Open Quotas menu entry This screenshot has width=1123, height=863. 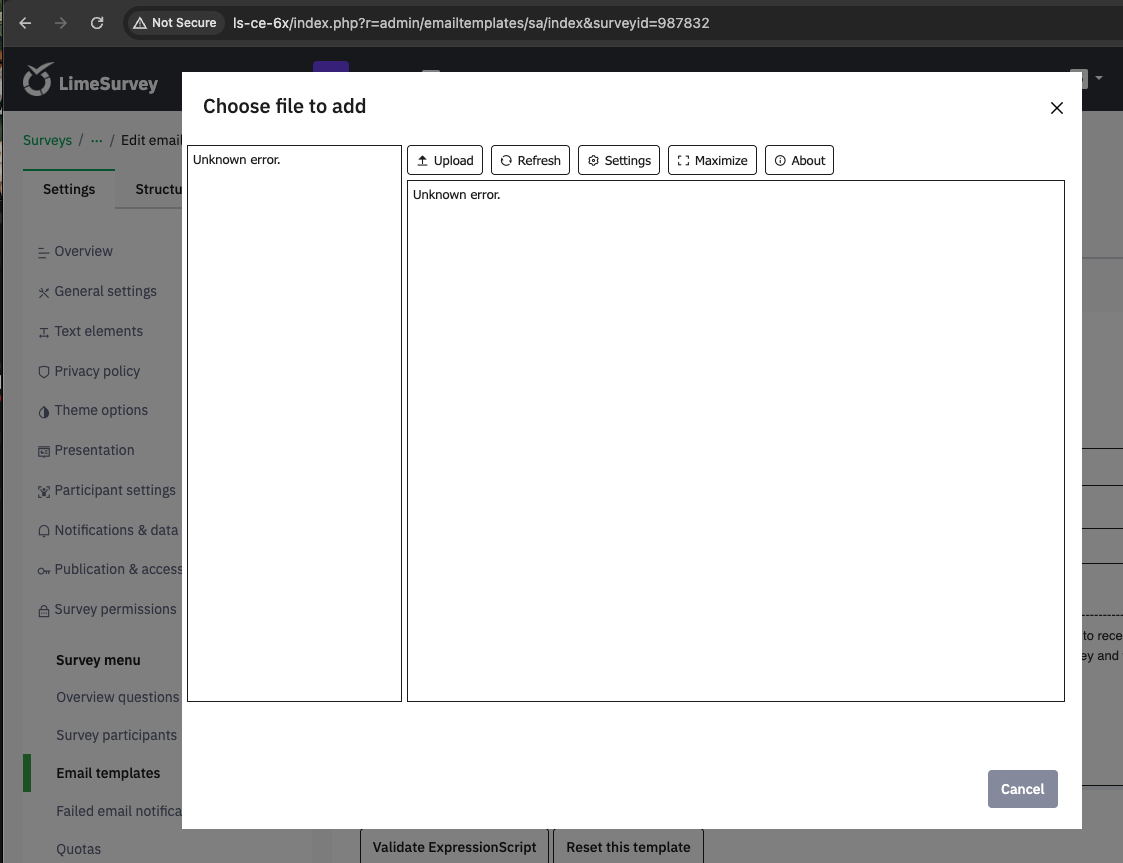[x=78, y=849]
